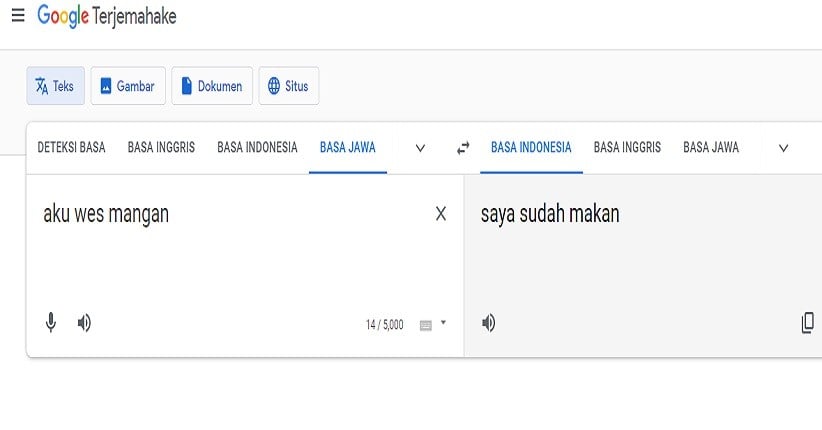This screenshot has width=822, height=430.
Task: Set target language to Basa Inggris
Action: pos(627,147)
